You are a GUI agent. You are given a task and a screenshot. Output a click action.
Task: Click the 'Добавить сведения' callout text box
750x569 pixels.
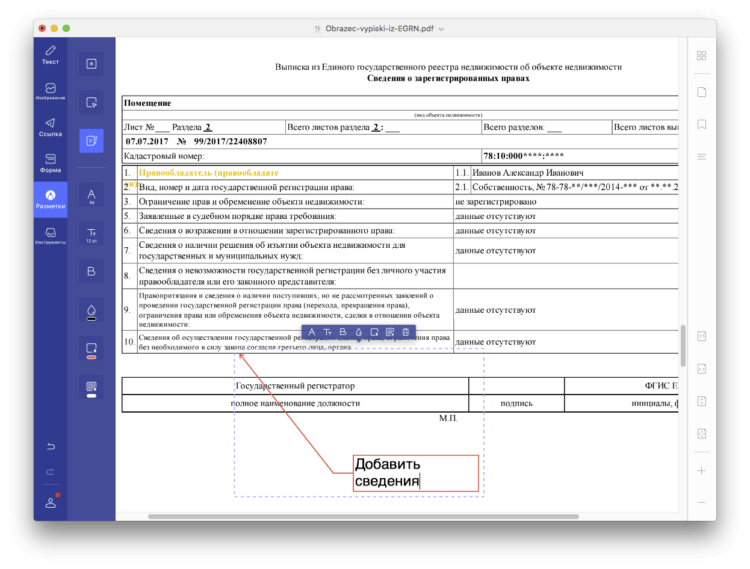(414, 473)
